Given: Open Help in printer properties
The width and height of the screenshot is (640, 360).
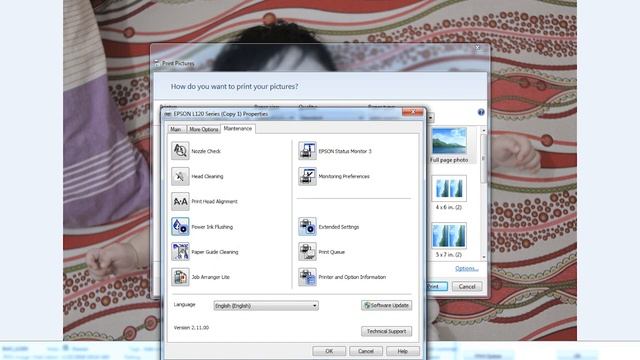Looking at the screenshot, I should (402, 351).
